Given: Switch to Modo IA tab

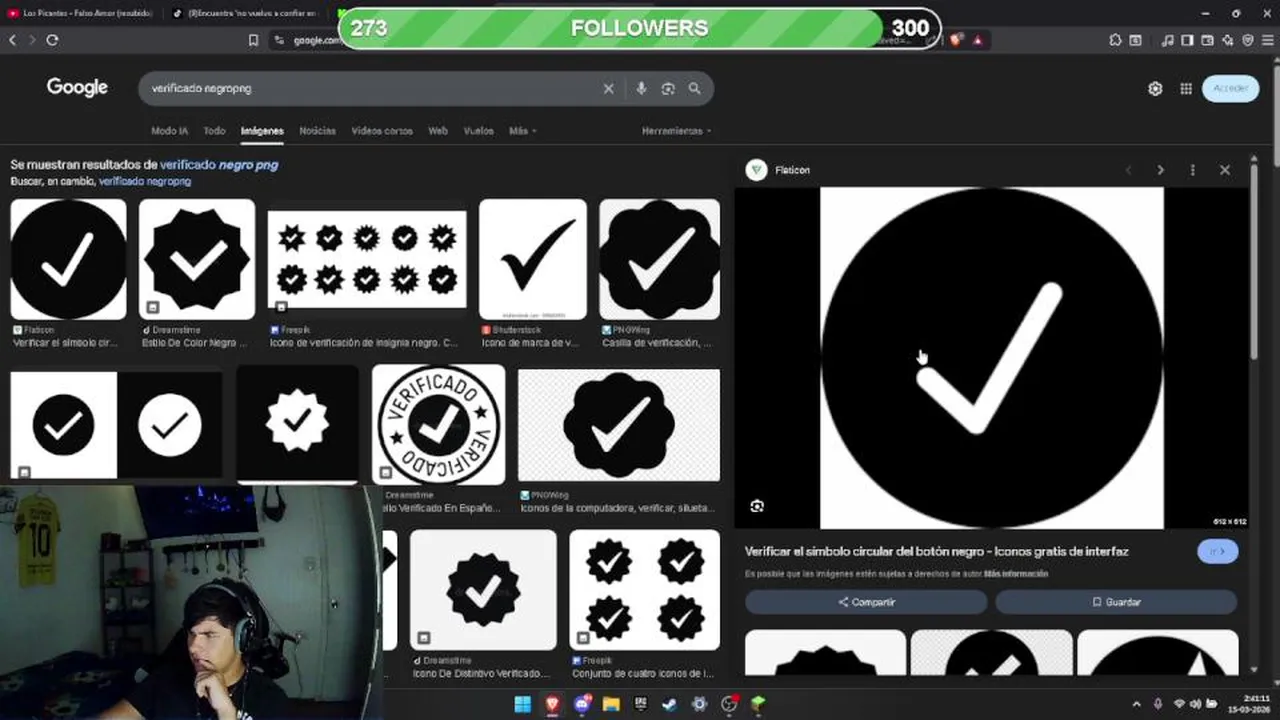Looking at the screenshot, I should pos(169,131).
